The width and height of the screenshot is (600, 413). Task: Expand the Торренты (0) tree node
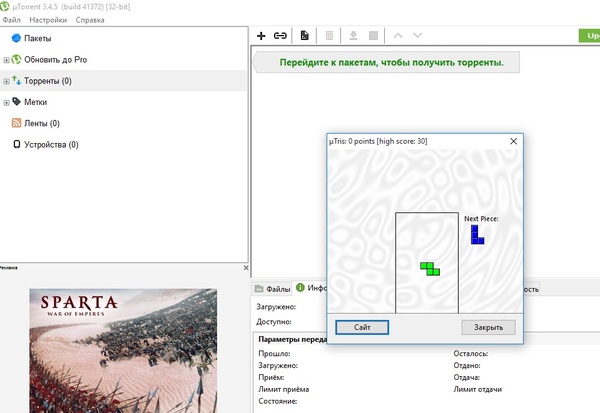pos(6,80)
